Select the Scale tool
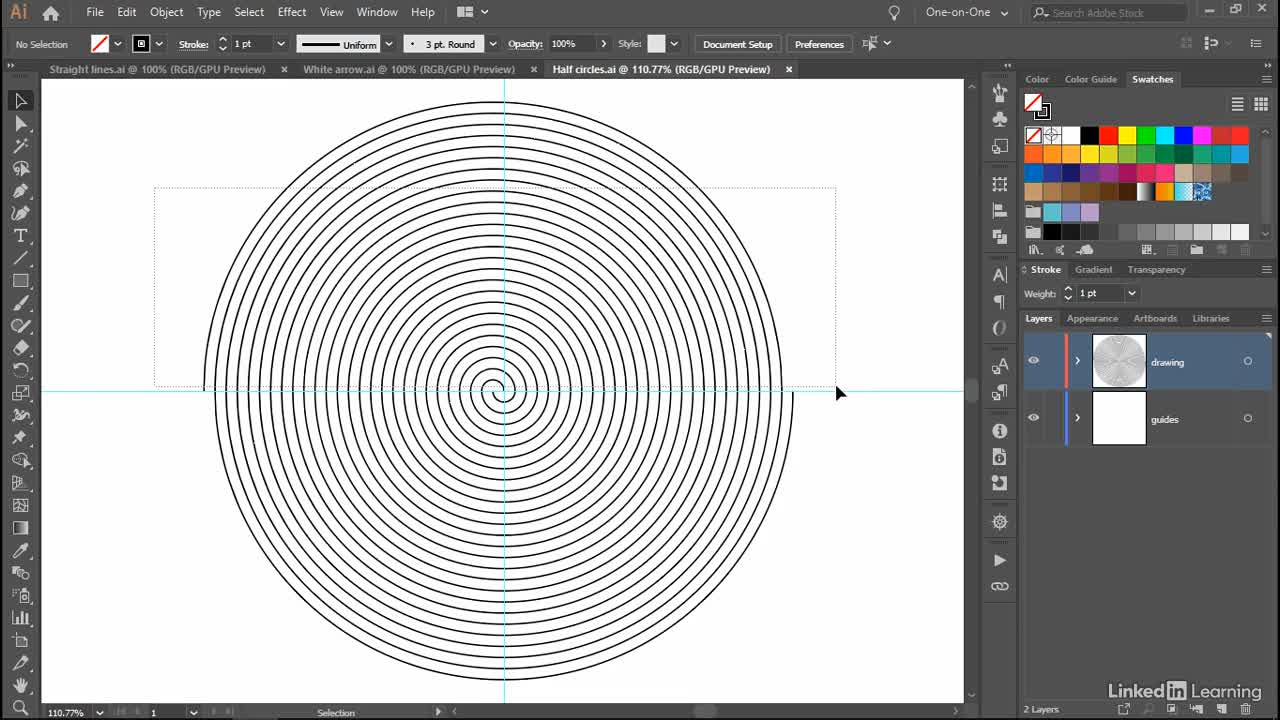Image resolution: width=1280 pixels, height=720 pixels. (x=20, y=393)
